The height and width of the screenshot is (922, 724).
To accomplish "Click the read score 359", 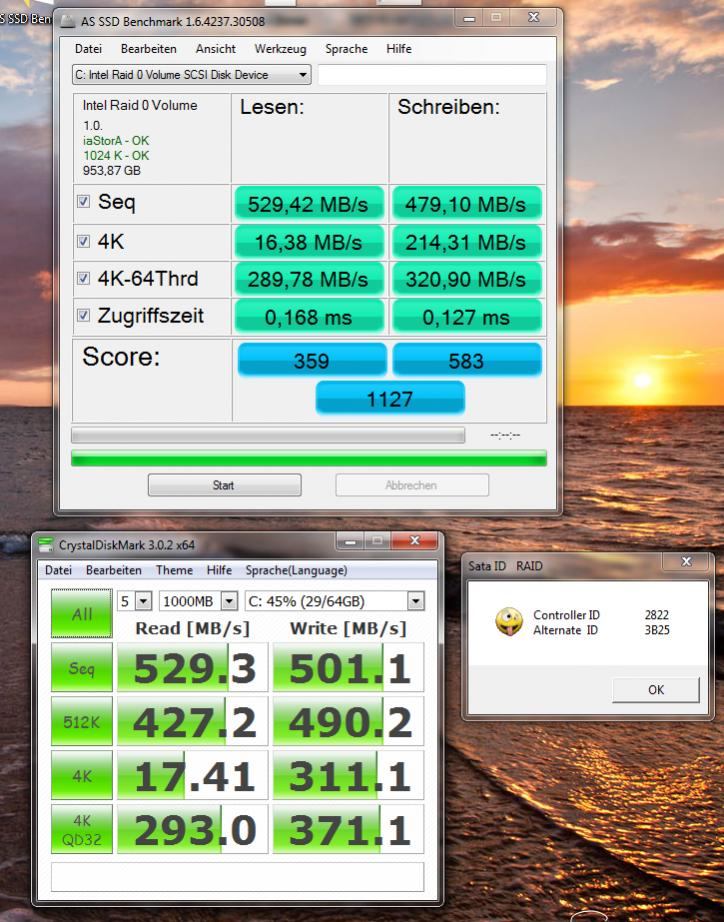I will coord(312,360).
